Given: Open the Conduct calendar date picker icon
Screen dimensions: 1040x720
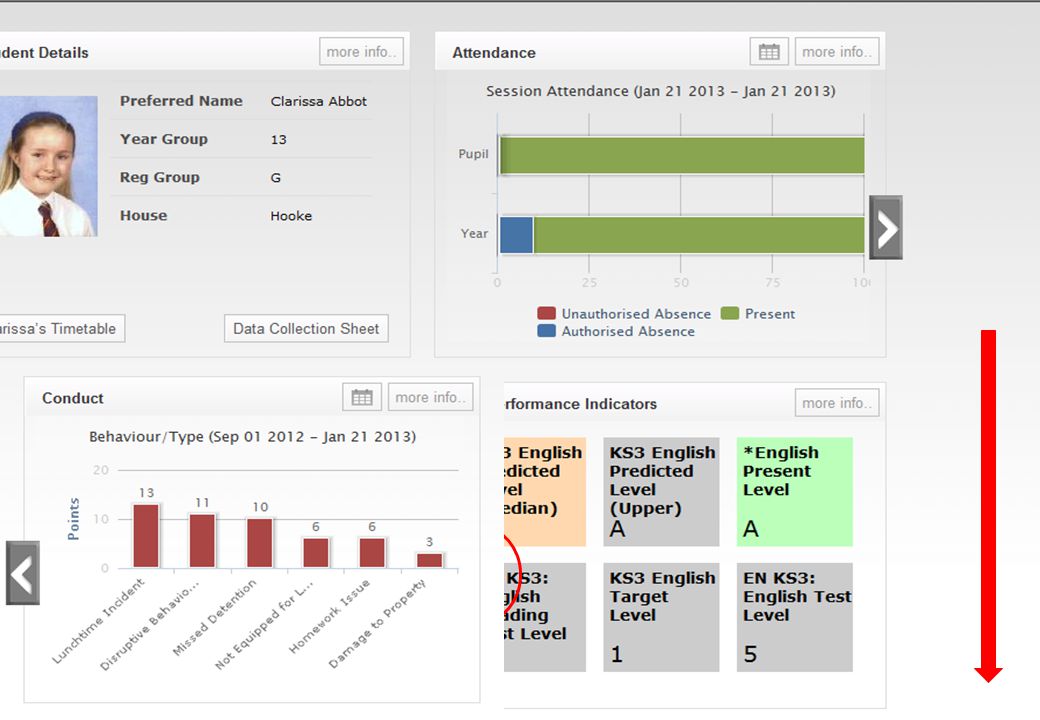Looking at the screenshot, I should pos(361,397).
